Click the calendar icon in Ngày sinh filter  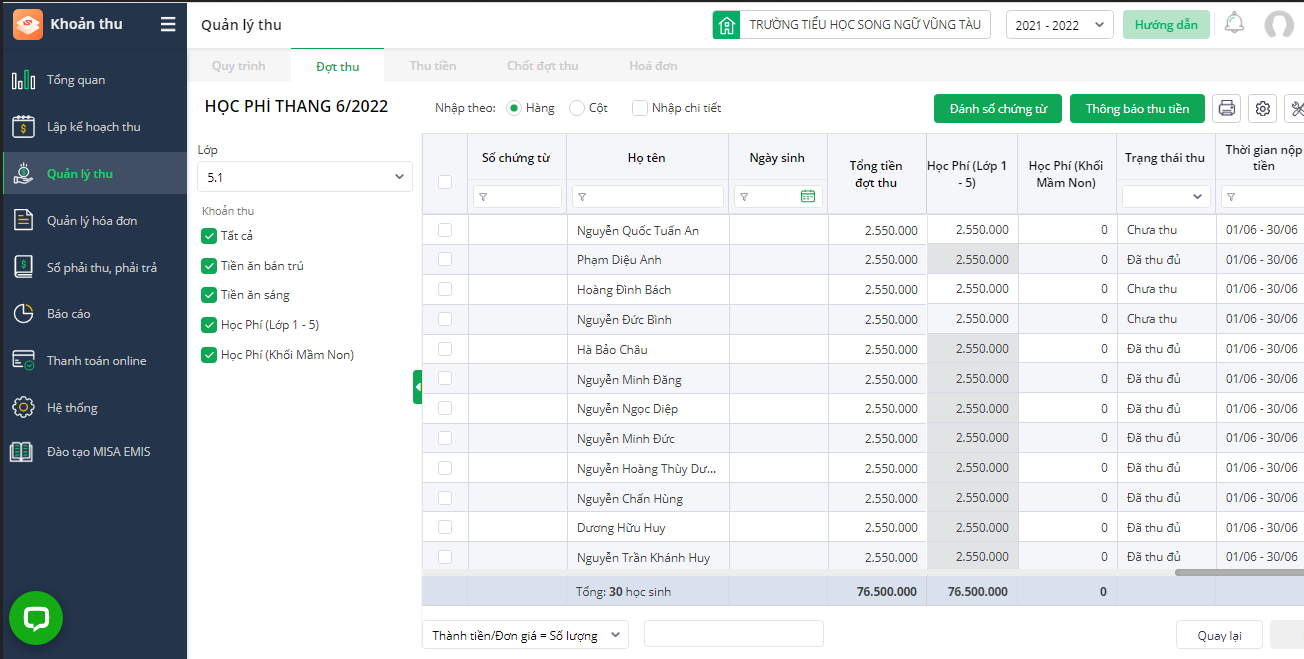coord(808,197)
